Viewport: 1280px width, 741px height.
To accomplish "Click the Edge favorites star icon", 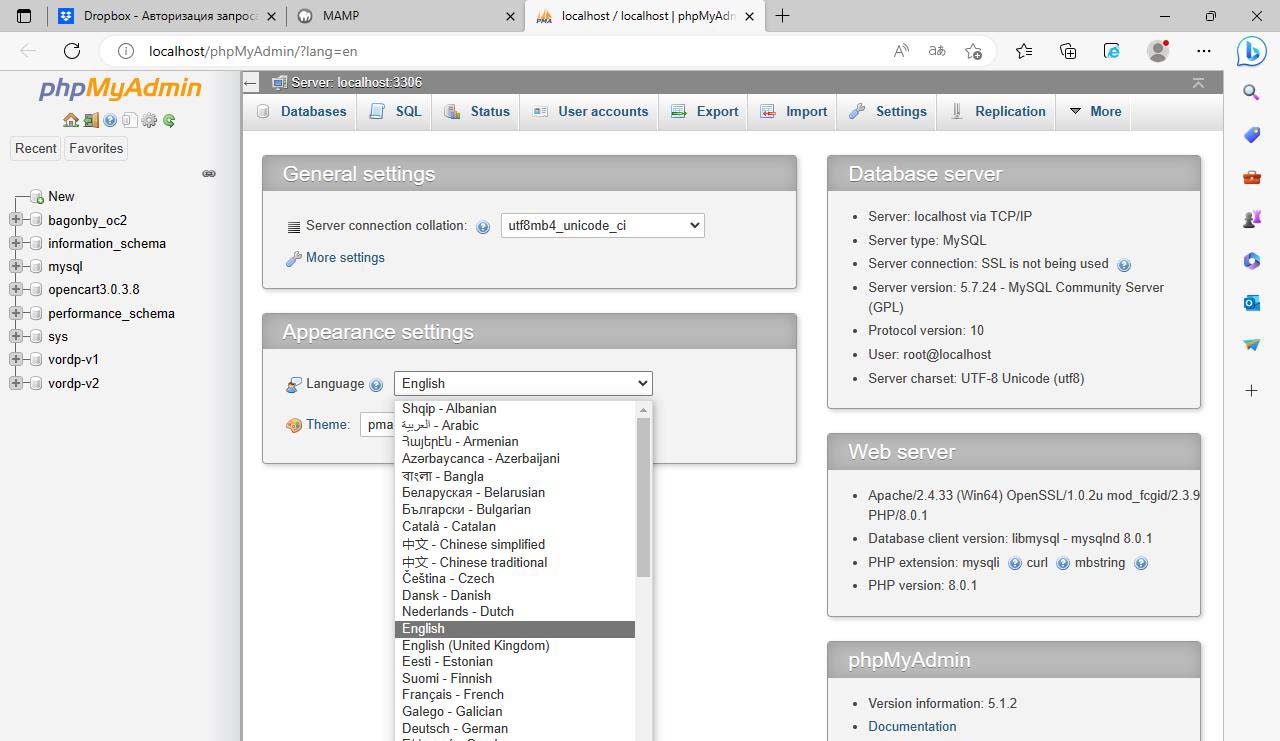I will 1023,51.
